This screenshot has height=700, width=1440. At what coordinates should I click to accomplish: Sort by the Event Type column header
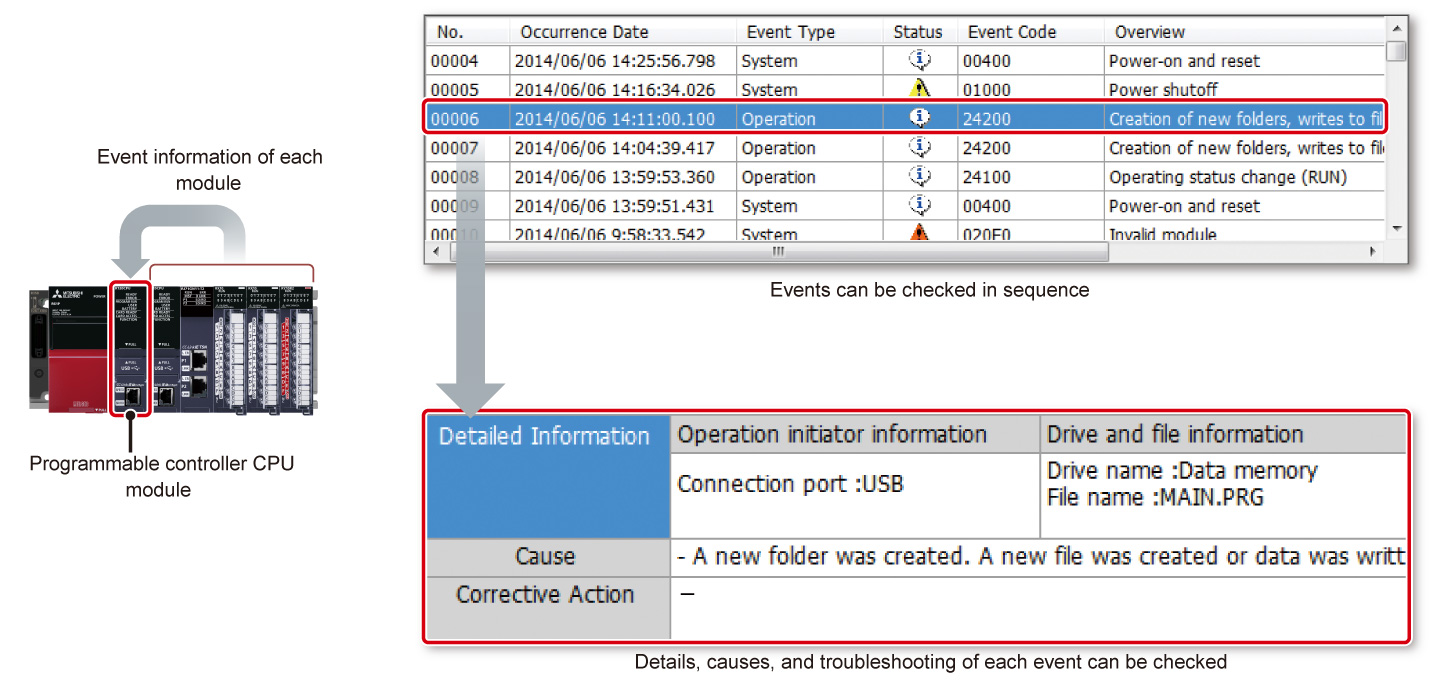pyautogui.click(x=788, y=32)
